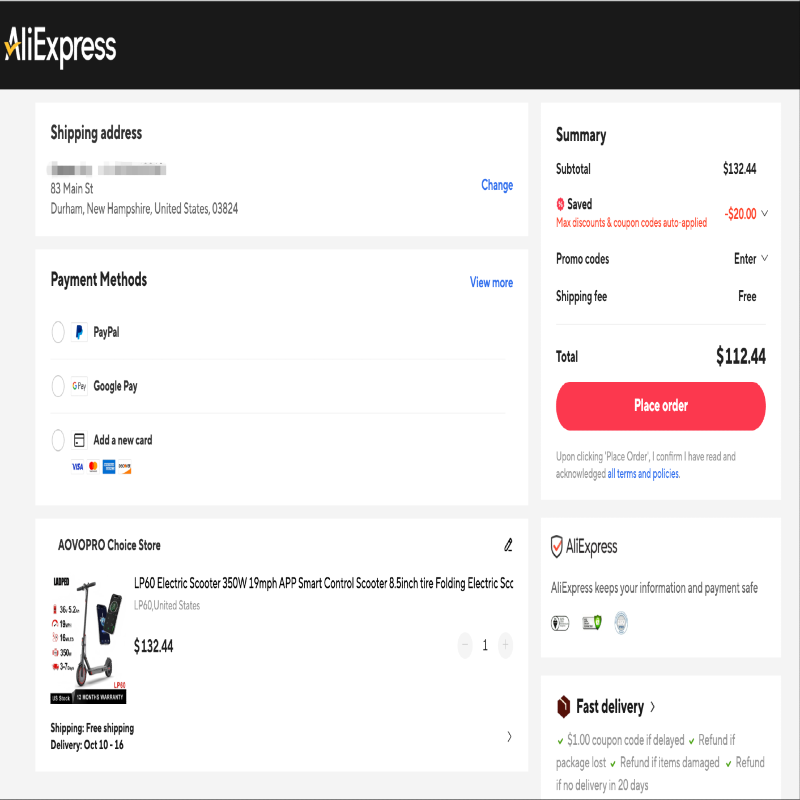Viewport: 800px width, 800px height.
Task: Select the Add a new card option
Action: pos(58,440)
